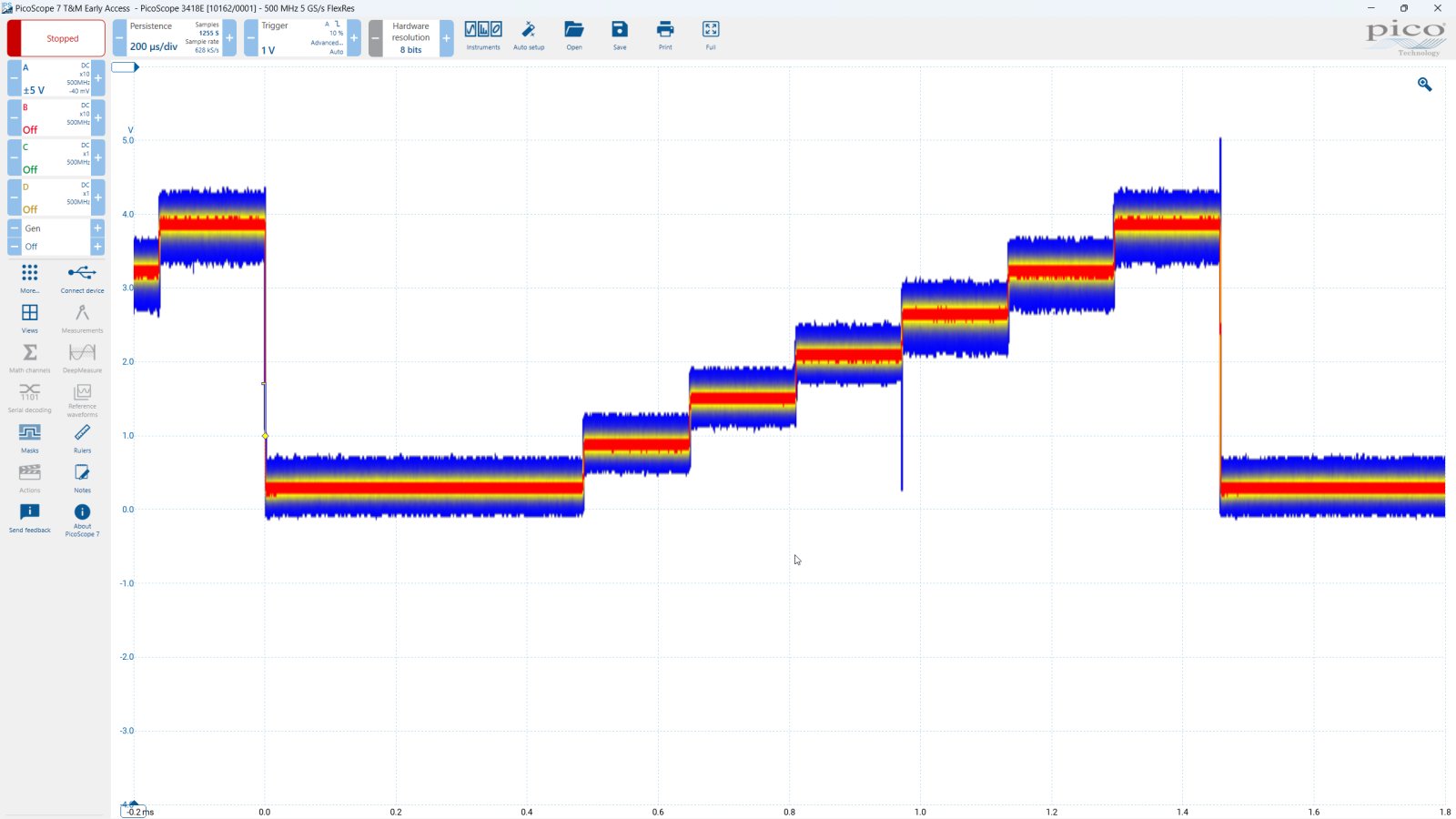Open the More... menu
1456x819 pixels.
(30, 278)
